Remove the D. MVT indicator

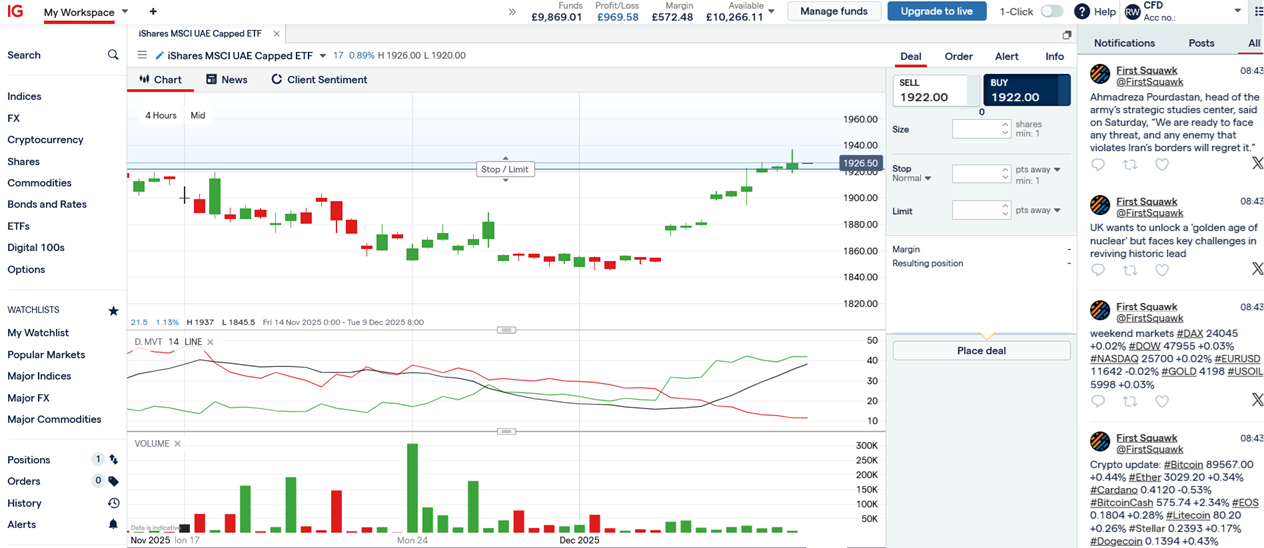point(210,342)
